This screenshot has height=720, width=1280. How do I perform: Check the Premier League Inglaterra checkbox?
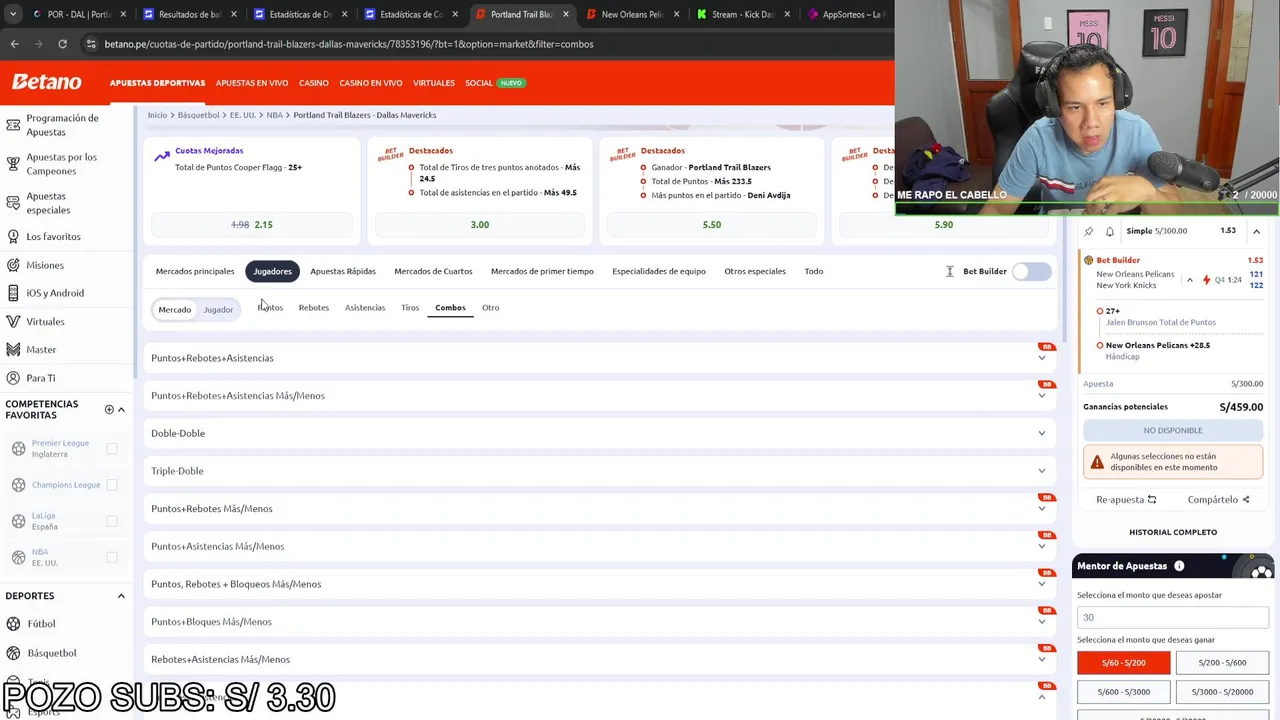point(112,448)
